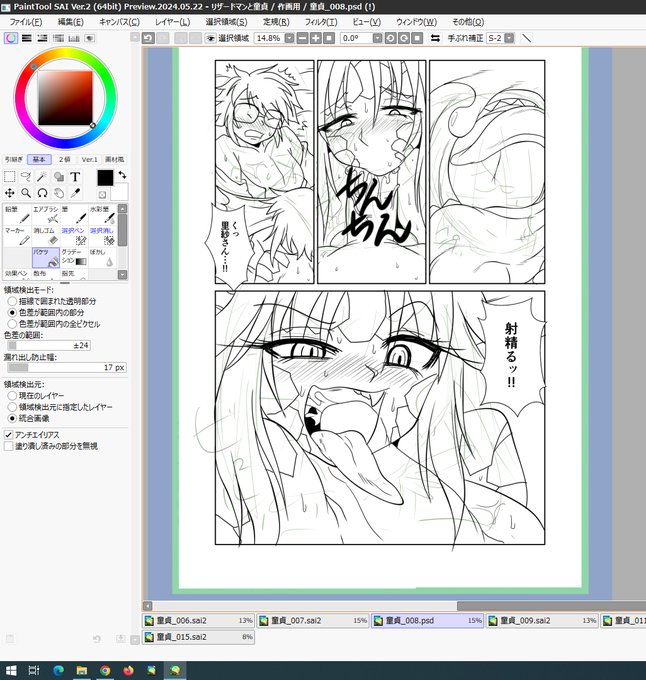Show the swatches panel icon

pyautogui.click(x=74, y=38)
